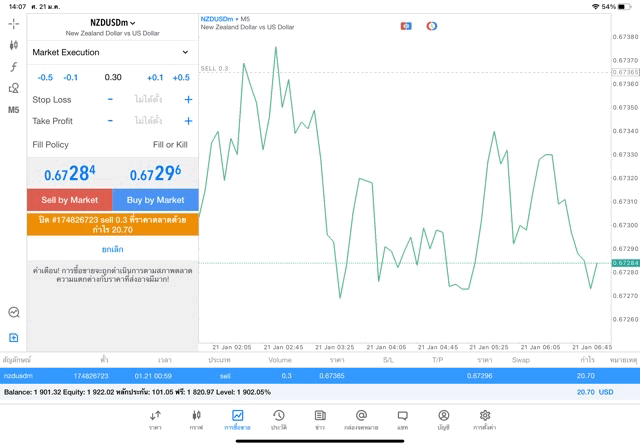
Task: Open the News tab
Action: coord(320,420)
